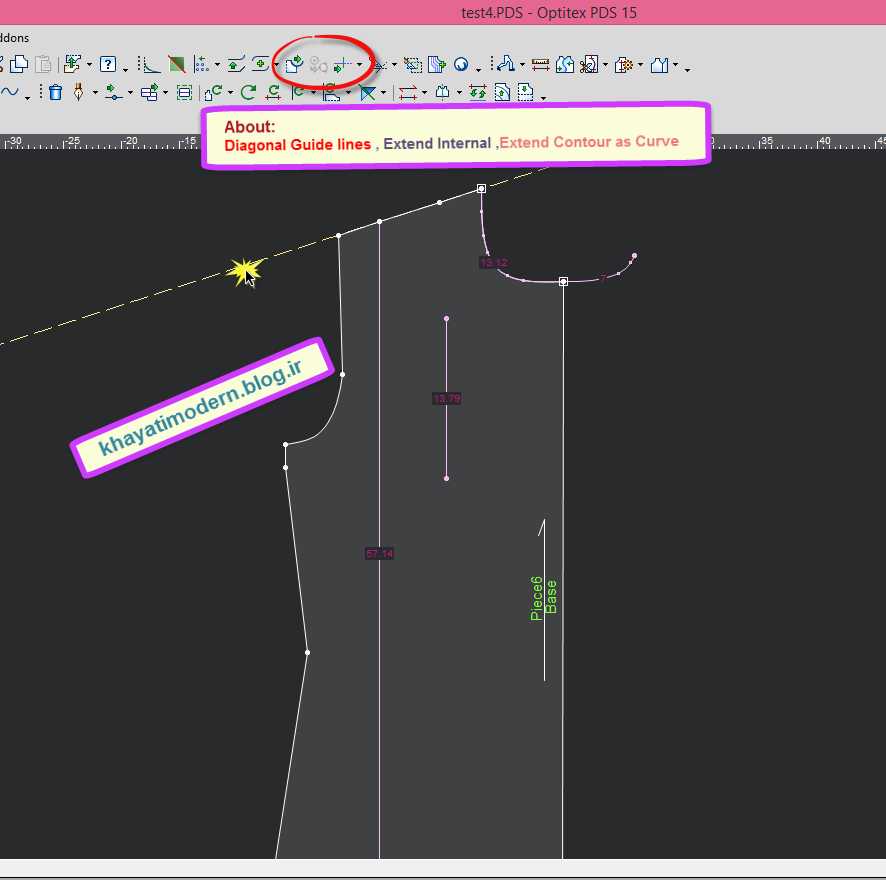Expand dropdown next to the vest-shaped icon

676,66
